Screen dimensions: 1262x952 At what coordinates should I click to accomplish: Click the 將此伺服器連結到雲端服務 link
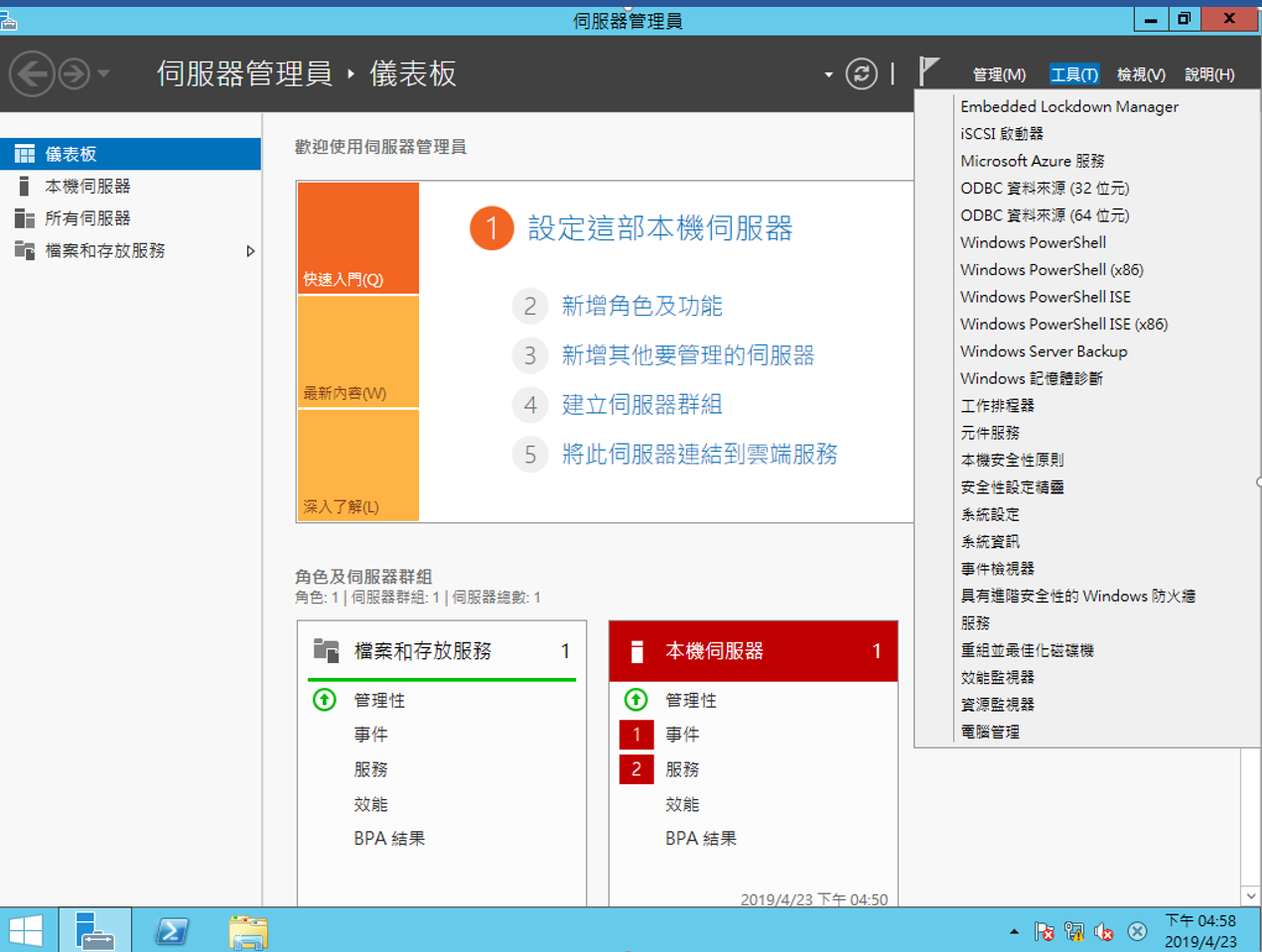(700, 455)
